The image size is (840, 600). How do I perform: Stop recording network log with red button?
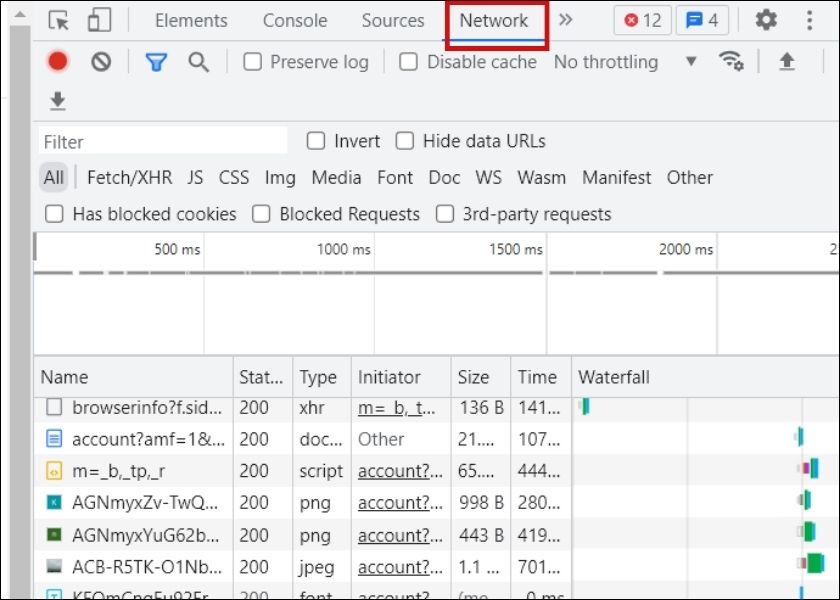click(x=58, y=62)
